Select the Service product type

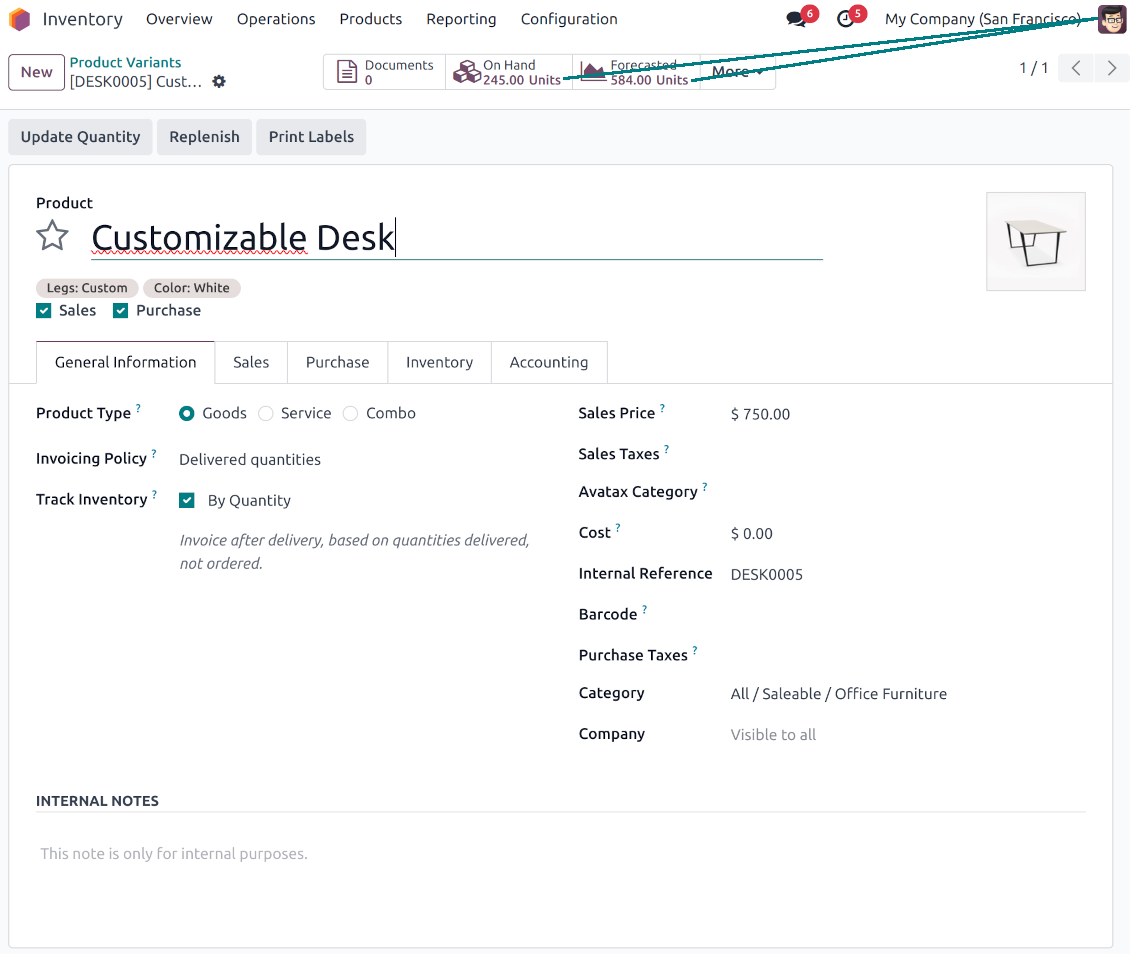click(x=266, y=414)
